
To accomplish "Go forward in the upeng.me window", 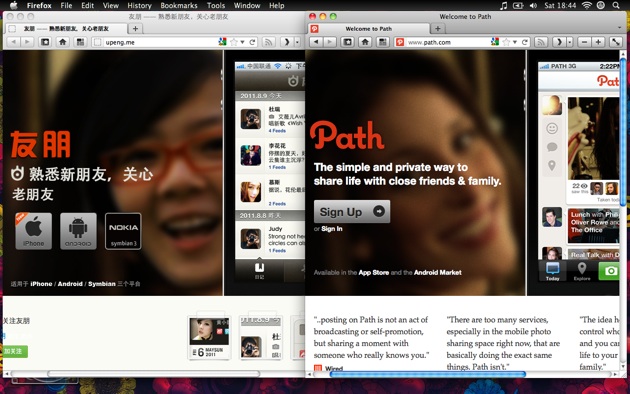I will (x=27, y=42).
